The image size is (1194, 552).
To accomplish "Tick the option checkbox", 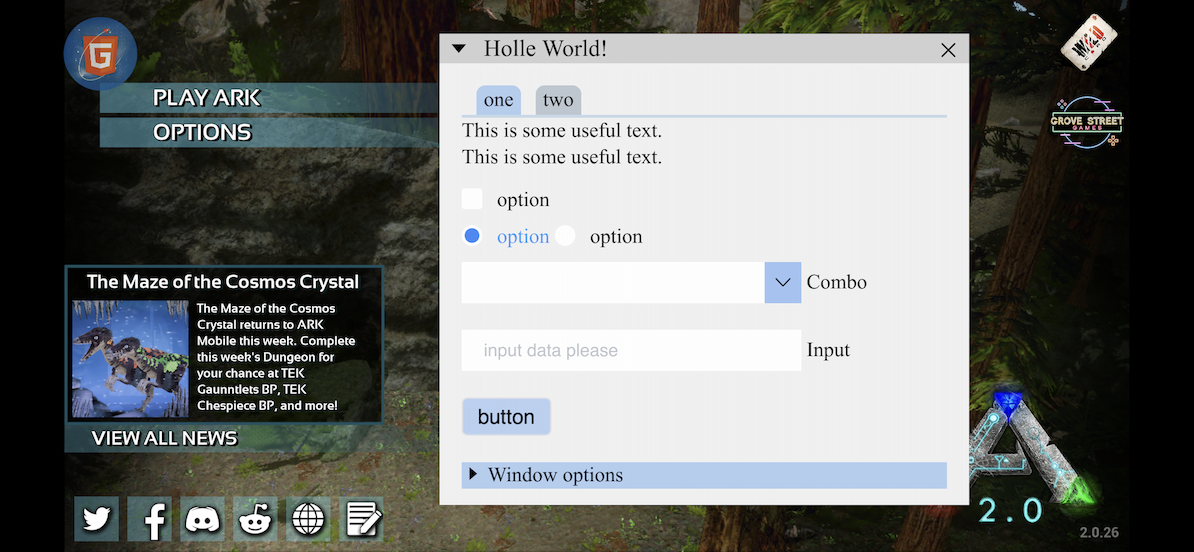I will tap(472, 199).
